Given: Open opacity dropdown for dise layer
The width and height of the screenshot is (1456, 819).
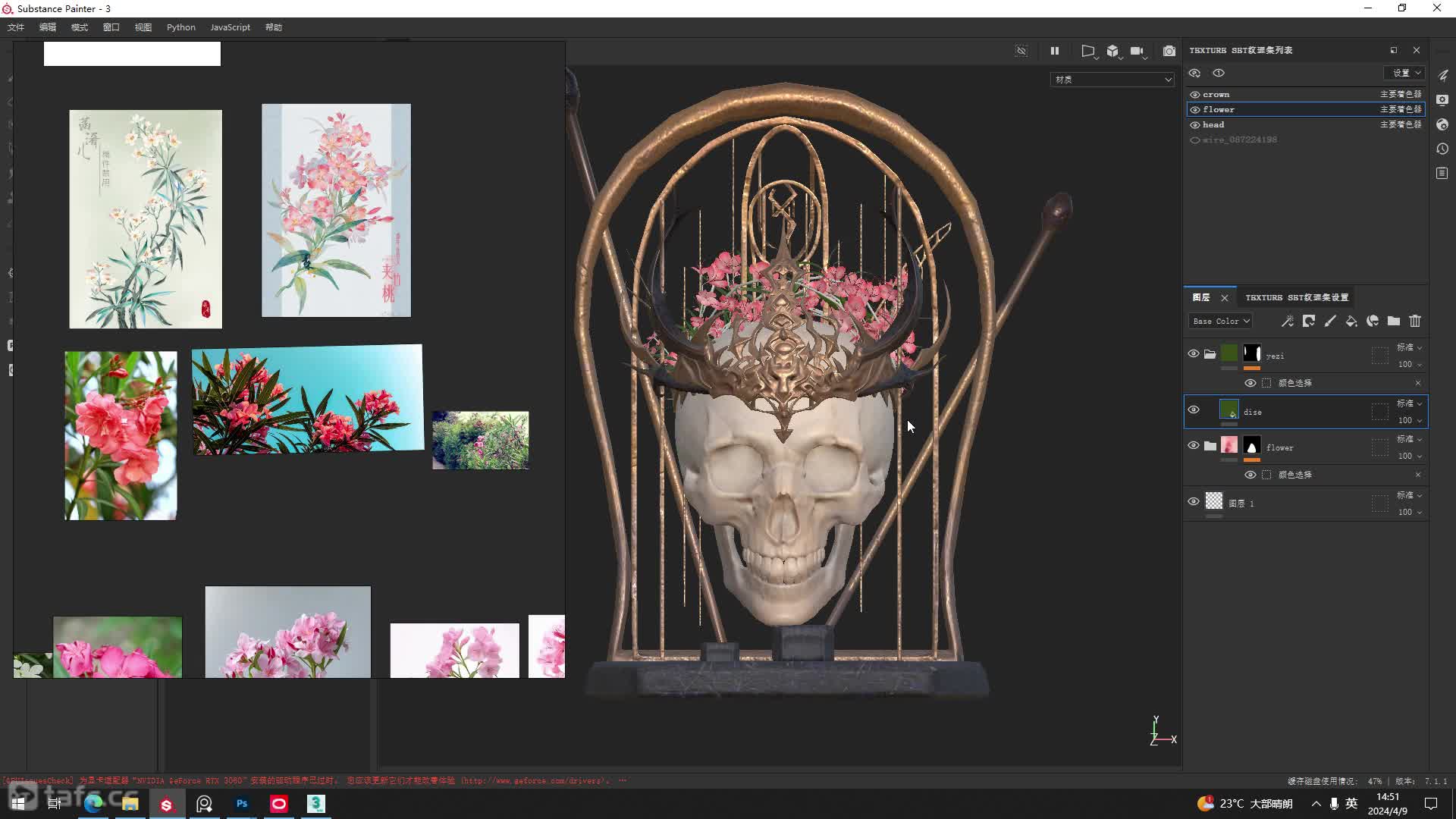Looking at the screenshot, I should point(1410,420).
